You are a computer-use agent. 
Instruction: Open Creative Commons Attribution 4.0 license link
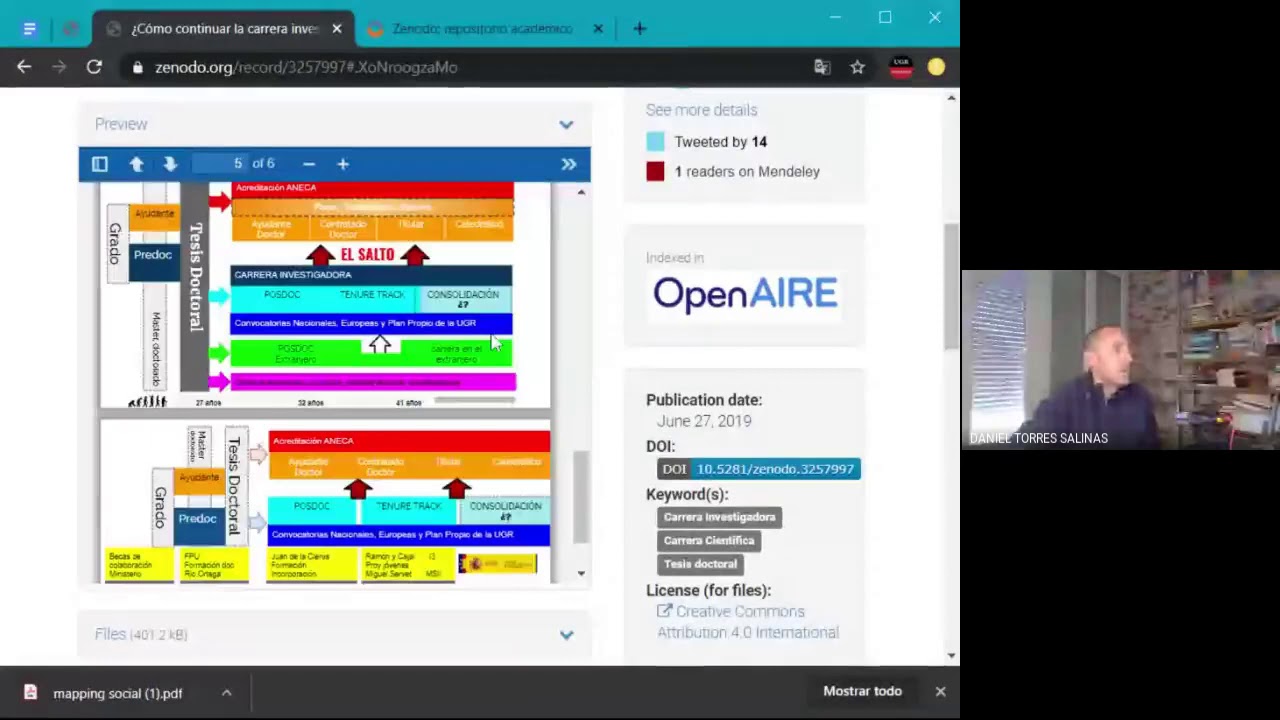(x=748, y=622)
